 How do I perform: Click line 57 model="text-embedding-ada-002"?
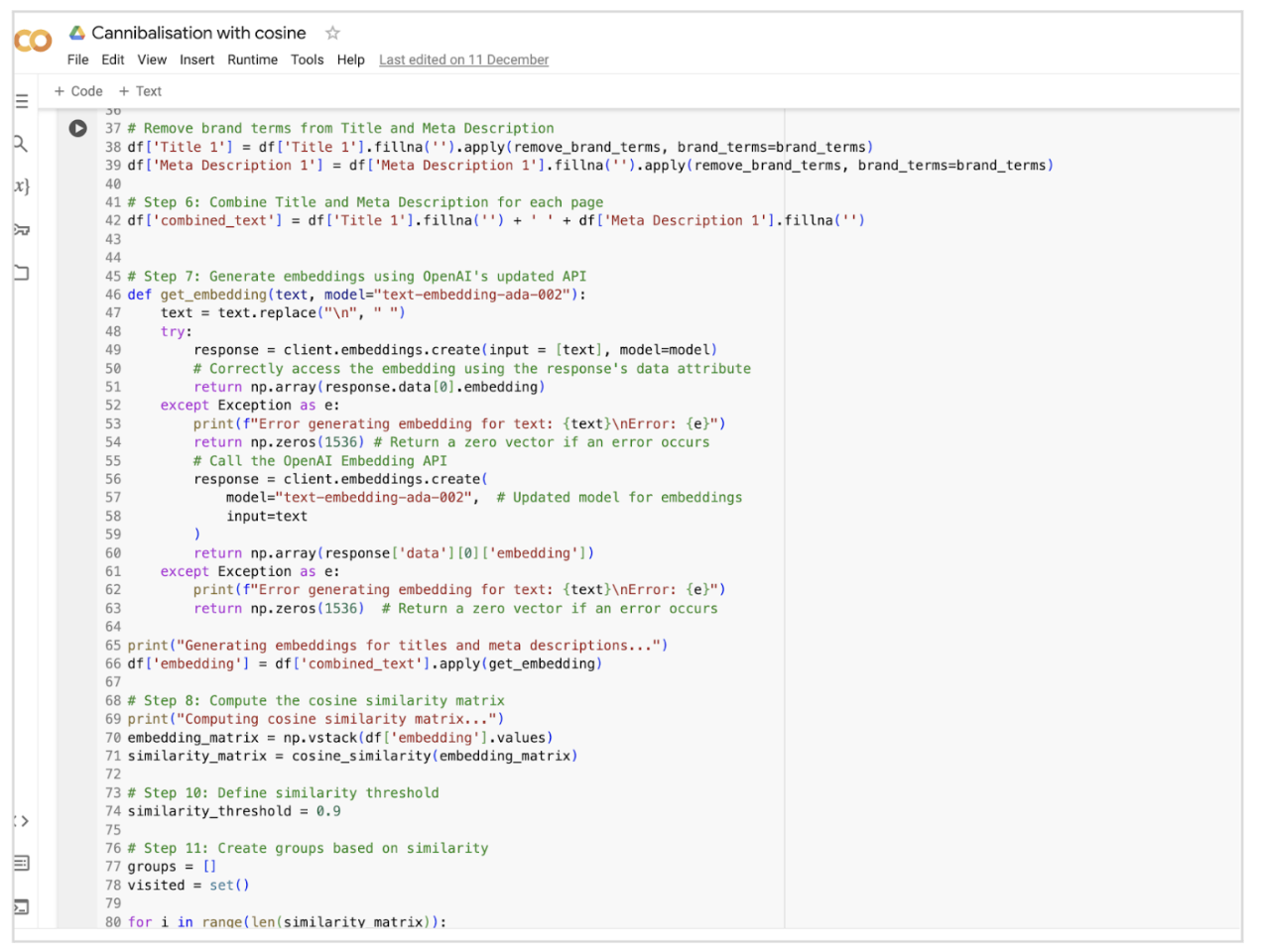click(484, 498)
